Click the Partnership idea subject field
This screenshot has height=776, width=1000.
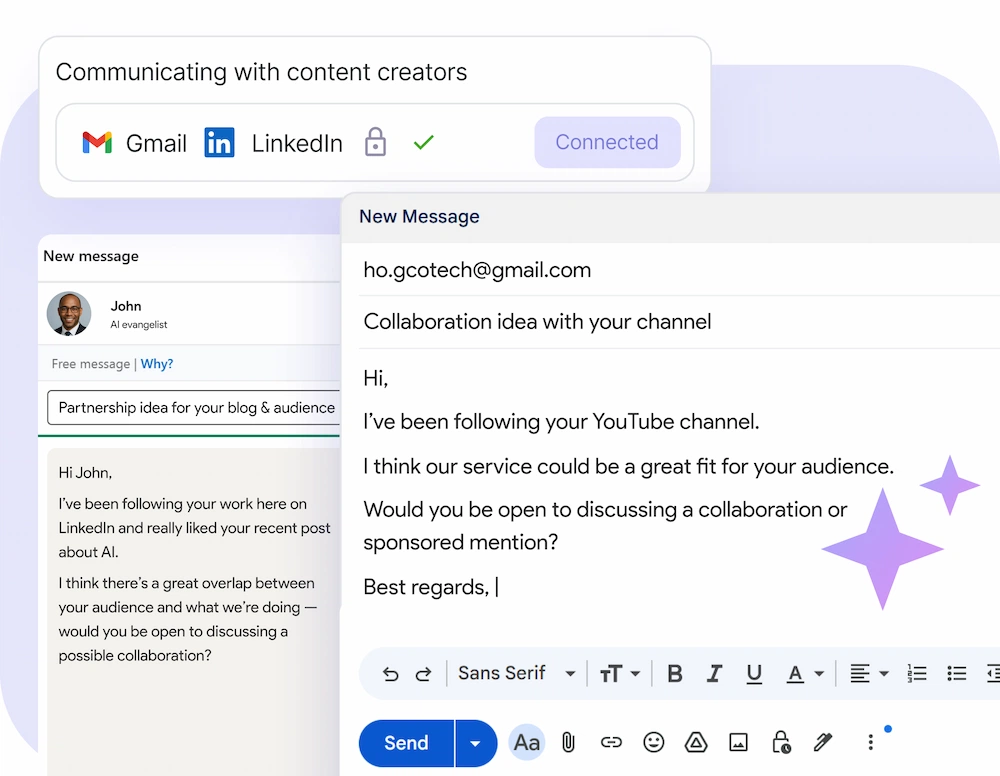(x=194, y=407)
